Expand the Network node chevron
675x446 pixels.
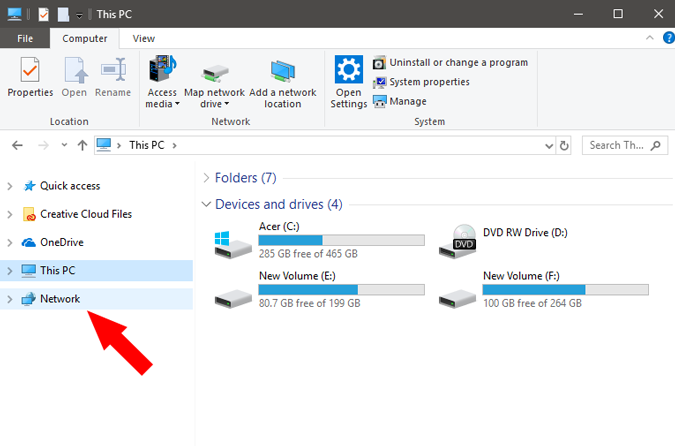pos(10,299)
